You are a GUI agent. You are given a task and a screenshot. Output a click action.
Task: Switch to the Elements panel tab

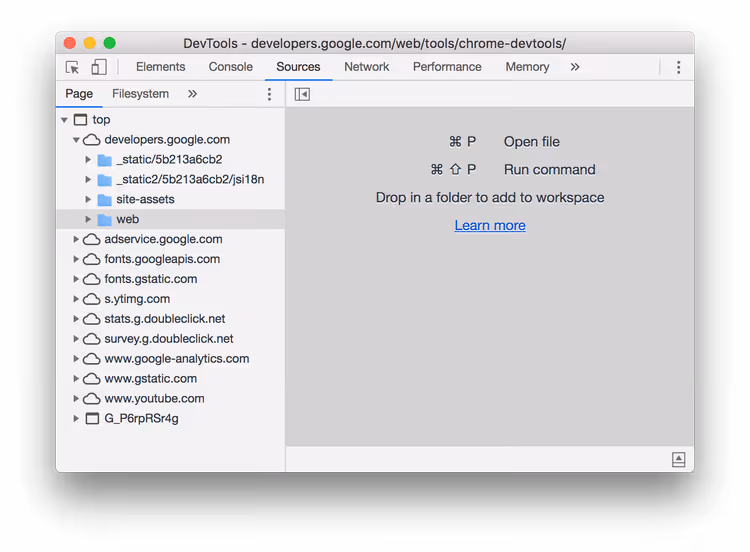pyautogui.click(x=160, y=67)
